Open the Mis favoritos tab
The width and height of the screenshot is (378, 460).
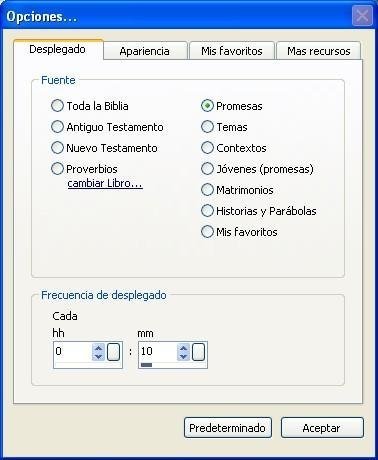pos(232,51)
